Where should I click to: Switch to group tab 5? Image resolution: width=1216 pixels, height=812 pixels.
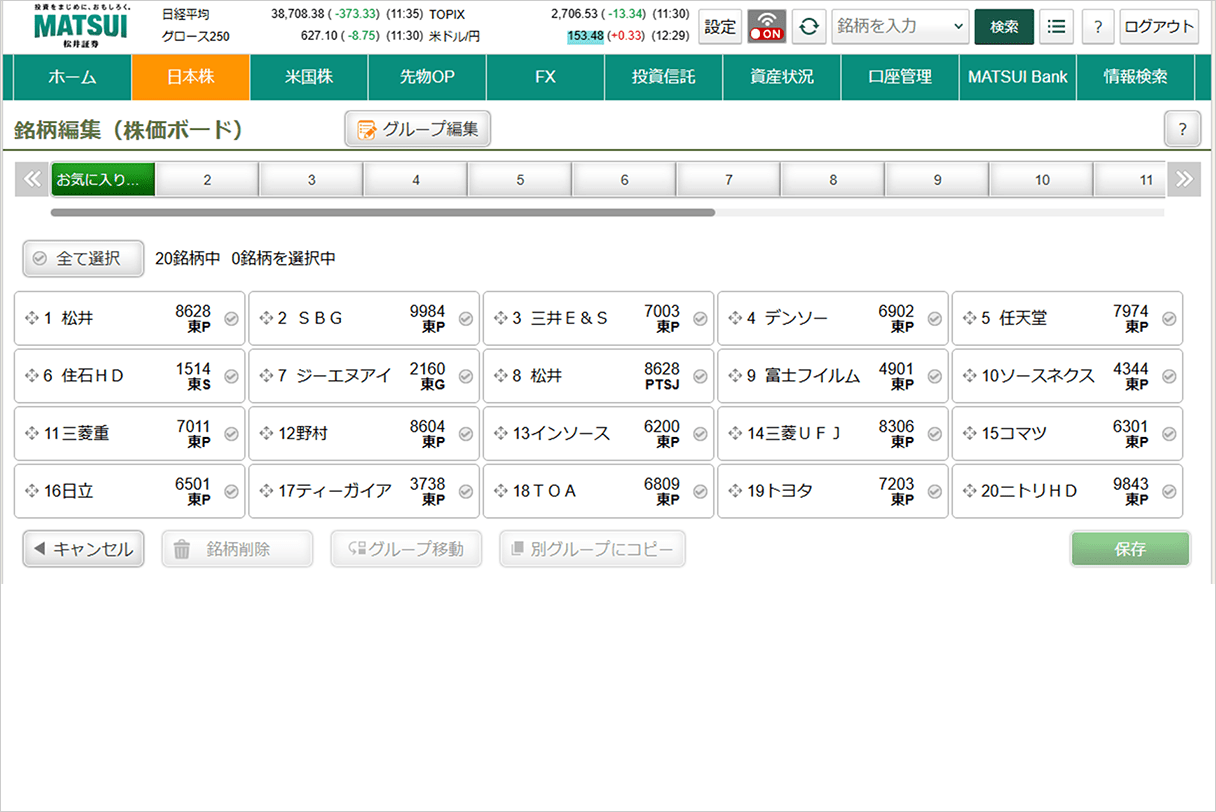(520, 180)
